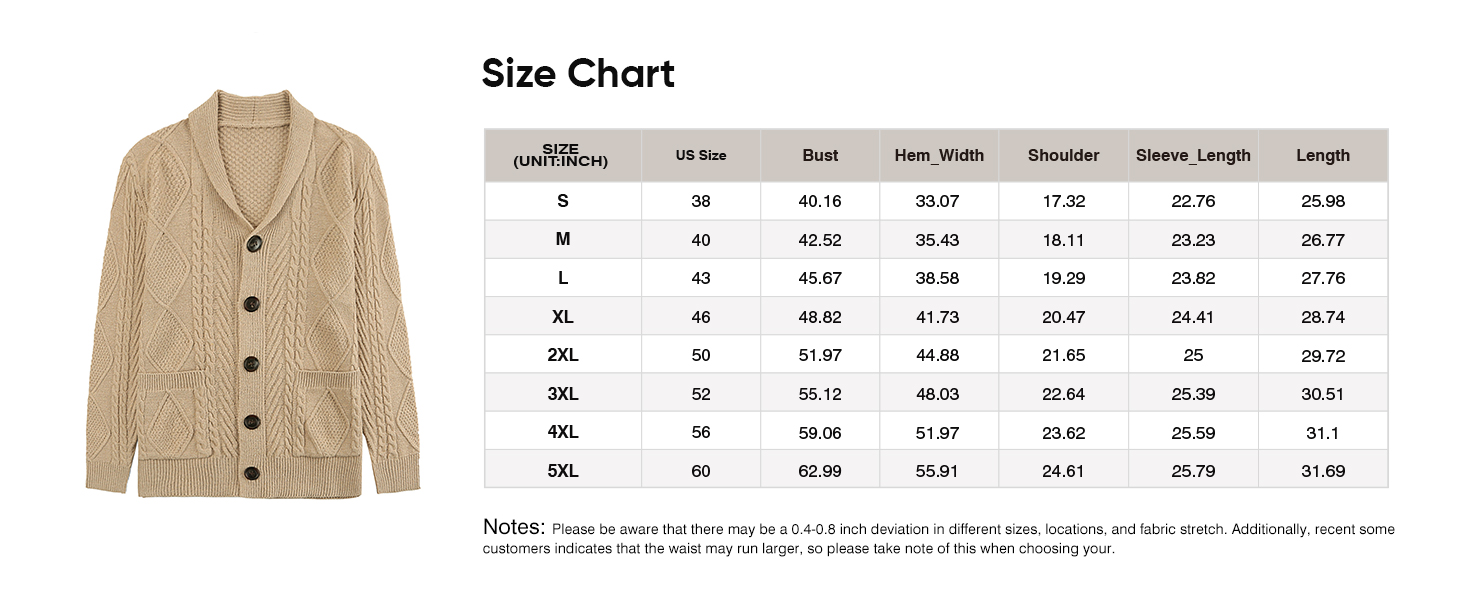Select the Bust column header
Image resolution: width=1464 pixels, height=600 pixels.
[820, 155]
